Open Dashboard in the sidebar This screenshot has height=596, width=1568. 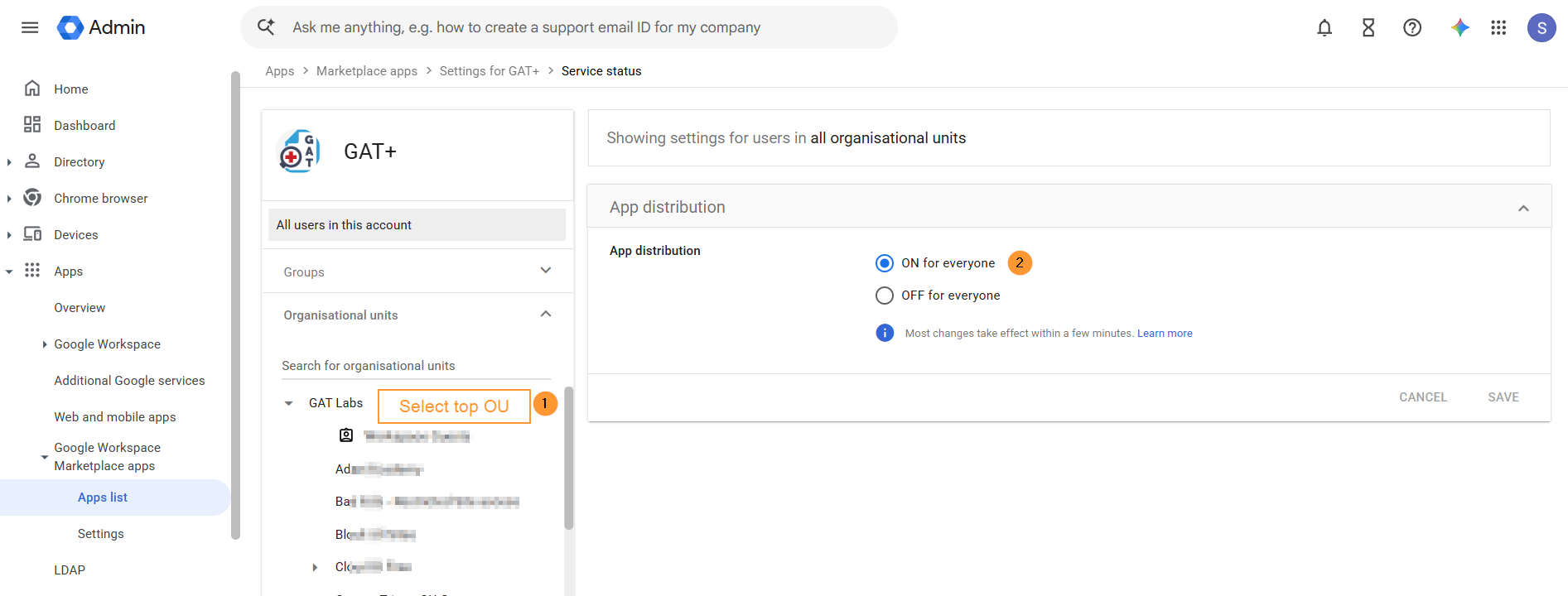click(84, 126)
